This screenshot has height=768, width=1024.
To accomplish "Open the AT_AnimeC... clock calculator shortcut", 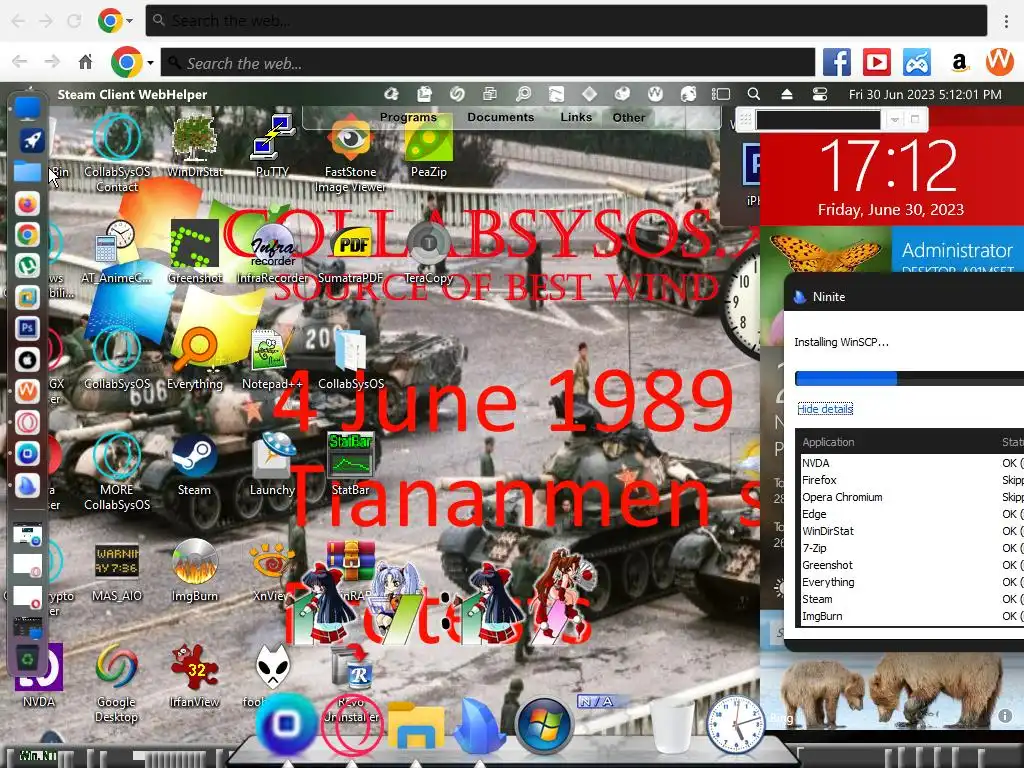I will tap(116, 252).
